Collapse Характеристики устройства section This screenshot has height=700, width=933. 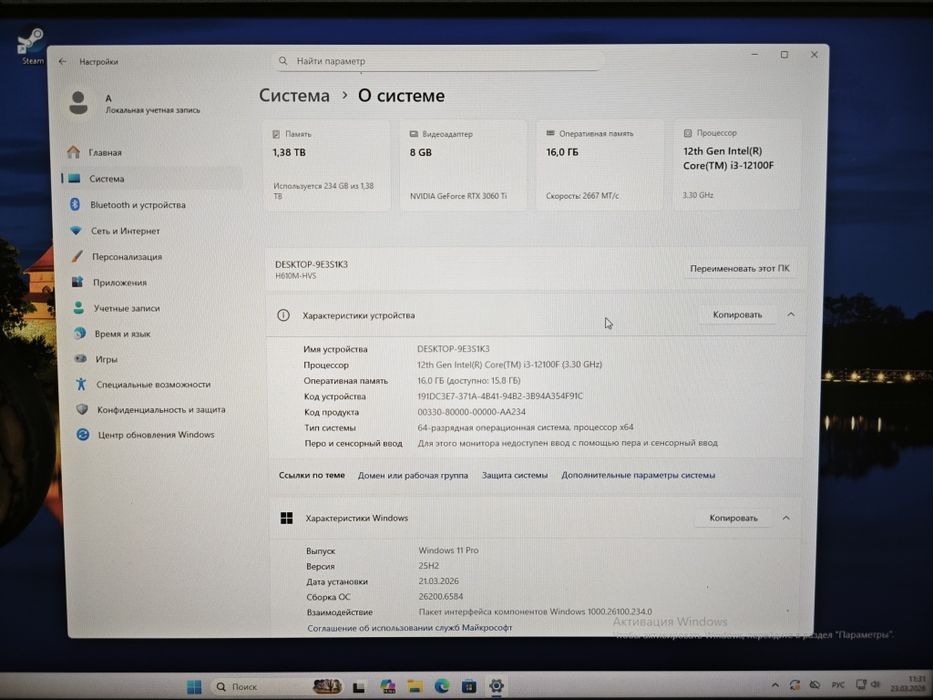791,314
